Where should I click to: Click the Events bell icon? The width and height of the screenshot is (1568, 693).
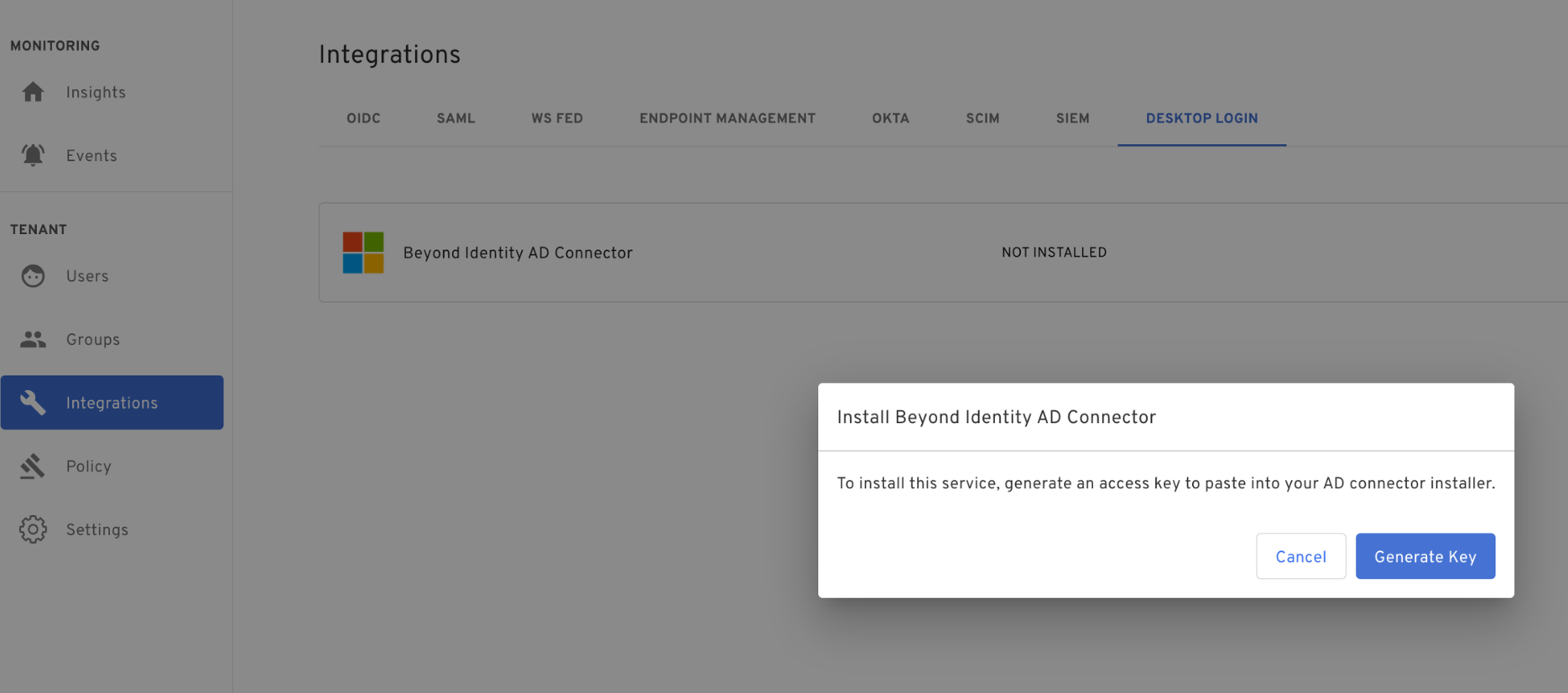tap(33, 155)
